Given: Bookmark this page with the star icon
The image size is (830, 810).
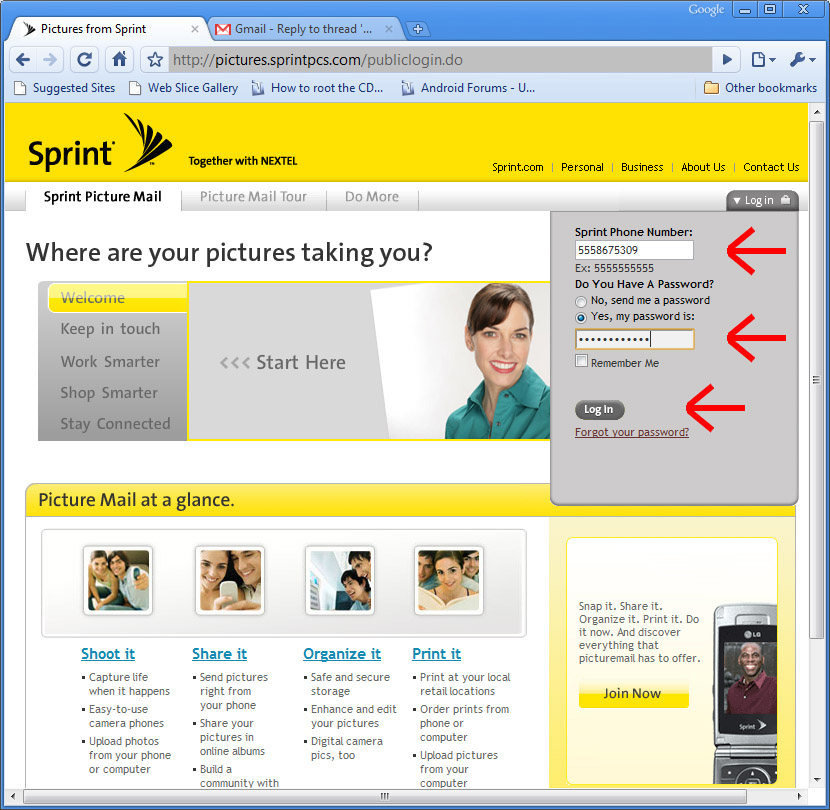Looking at the screenshot, I should pyautogui.click(x=155, y=59).
